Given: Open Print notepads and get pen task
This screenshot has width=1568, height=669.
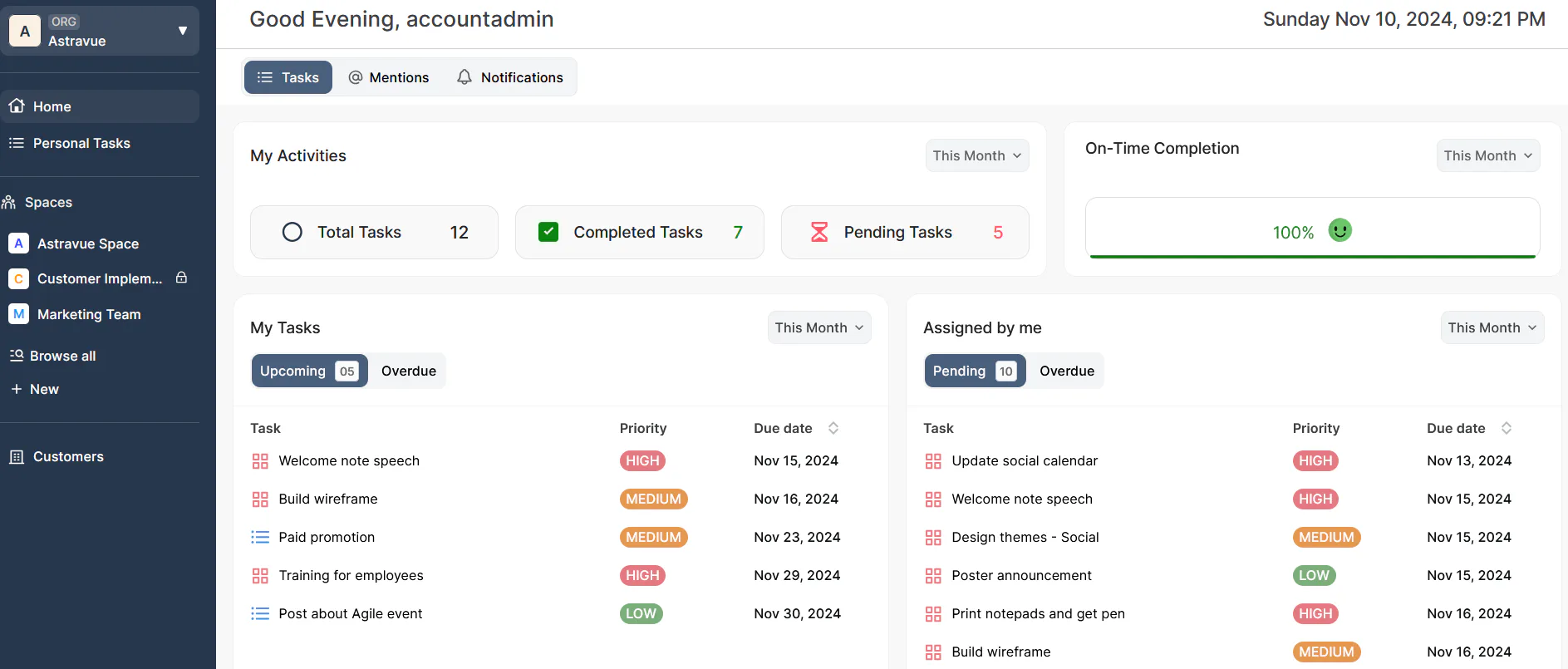Looking at the screenshot, I should (1038, 613).
